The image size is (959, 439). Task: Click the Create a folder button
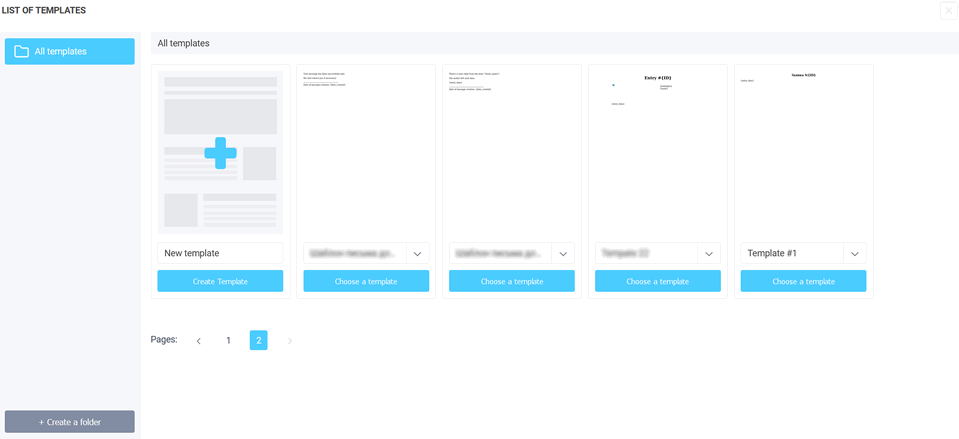69,422
